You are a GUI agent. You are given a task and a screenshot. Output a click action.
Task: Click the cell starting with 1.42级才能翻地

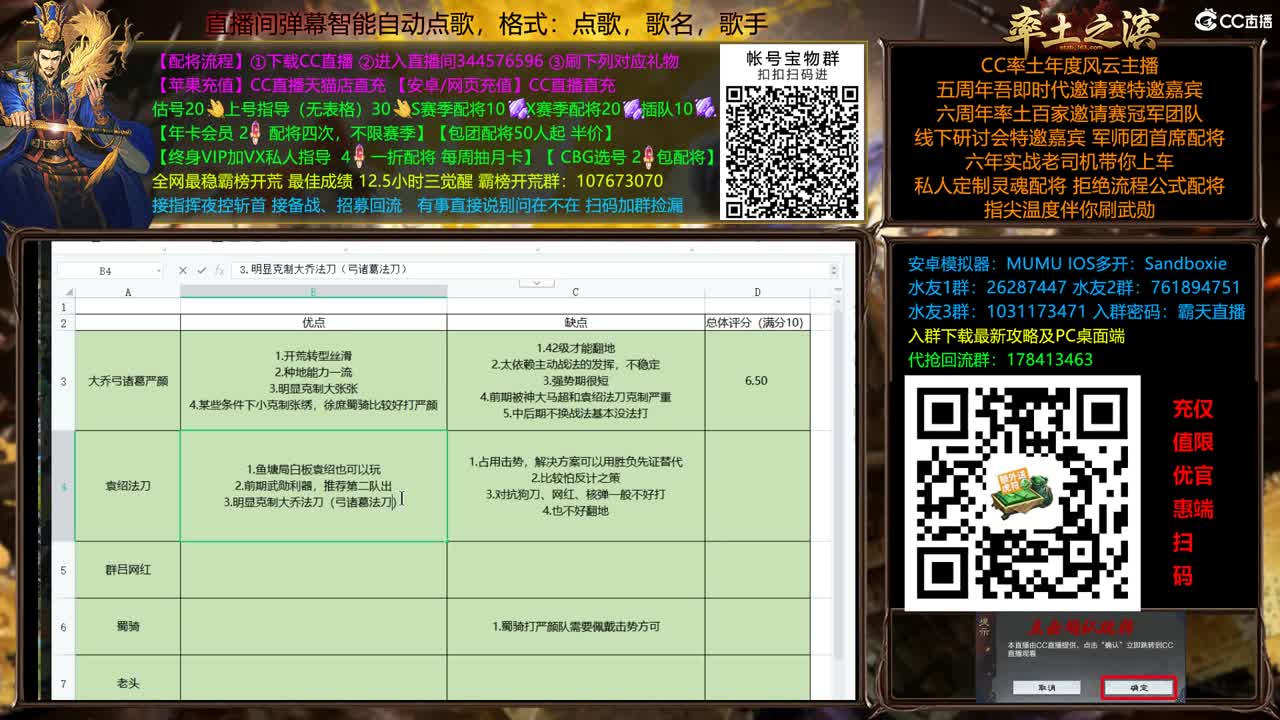click(575, 381)
